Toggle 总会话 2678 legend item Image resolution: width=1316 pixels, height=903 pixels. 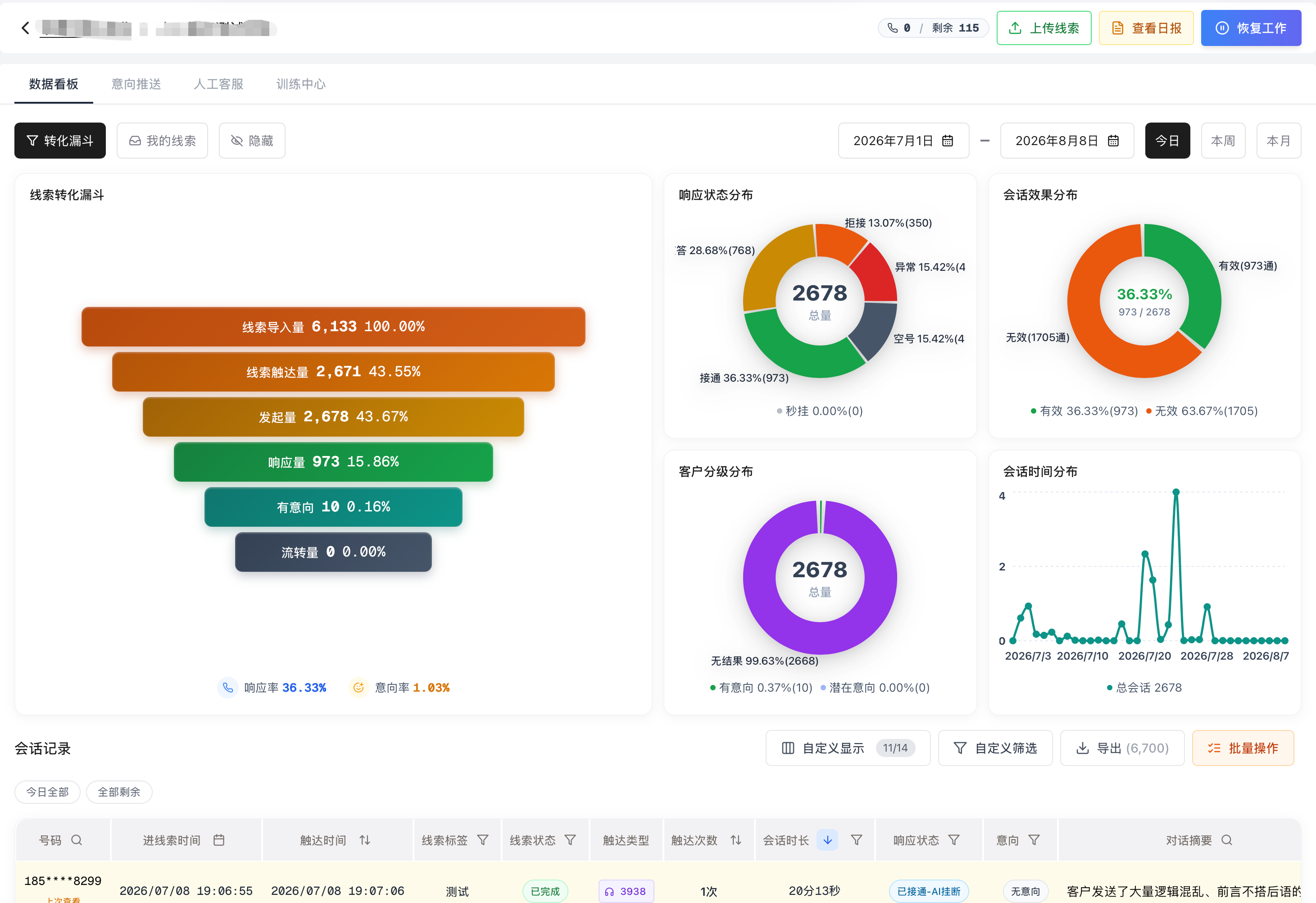[x=1144, y=687]
